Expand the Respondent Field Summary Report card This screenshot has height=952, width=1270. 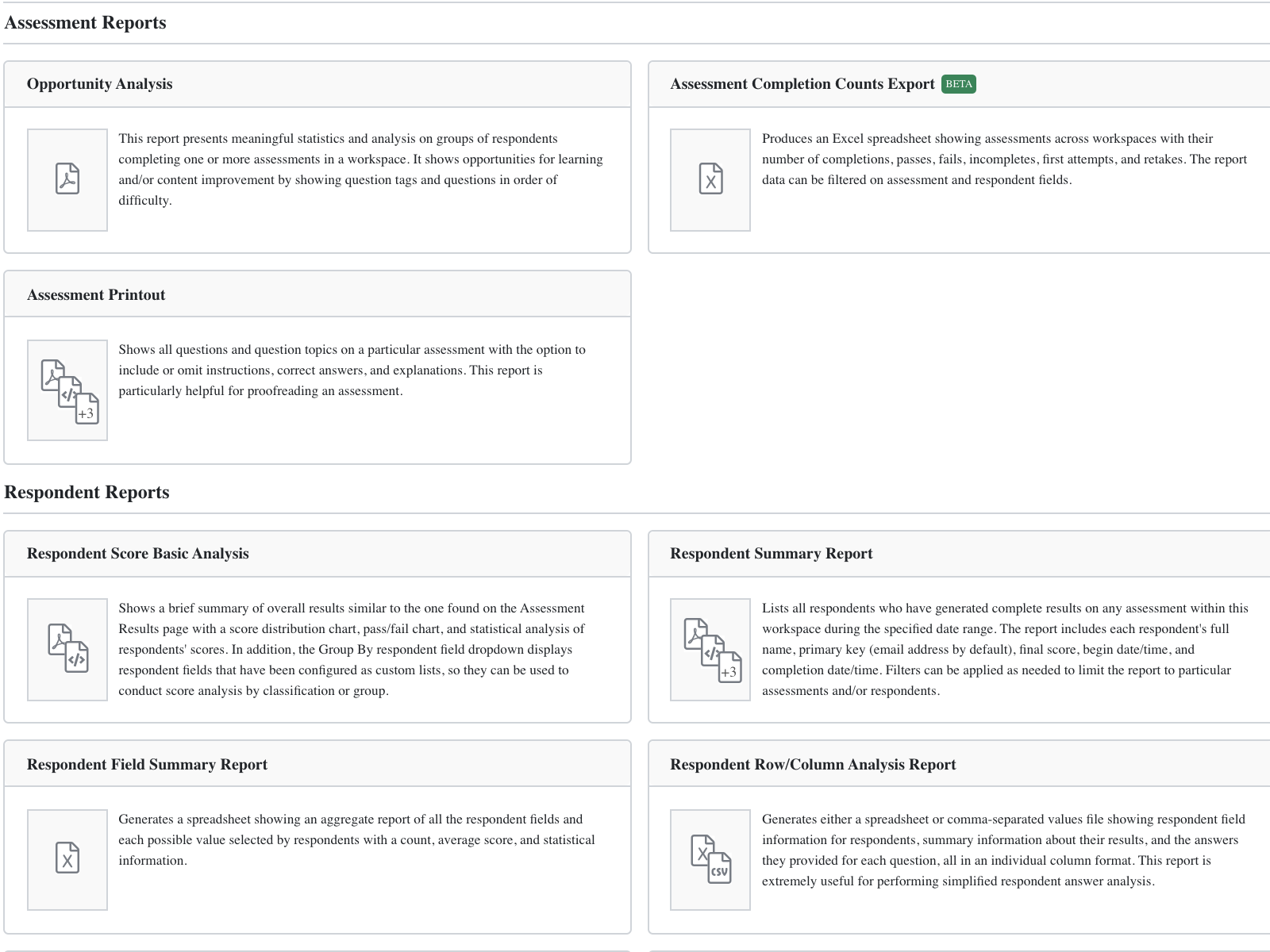pos(147,764)
